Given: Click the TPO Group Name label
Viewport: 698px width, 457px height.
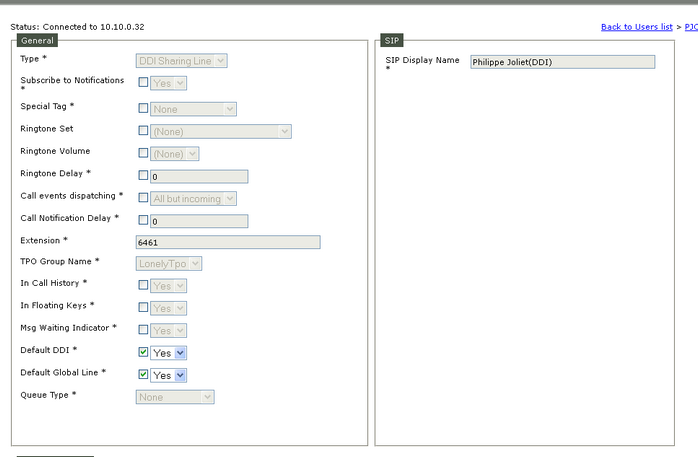Looking at the screenshot, I should [x=60, y=261].
